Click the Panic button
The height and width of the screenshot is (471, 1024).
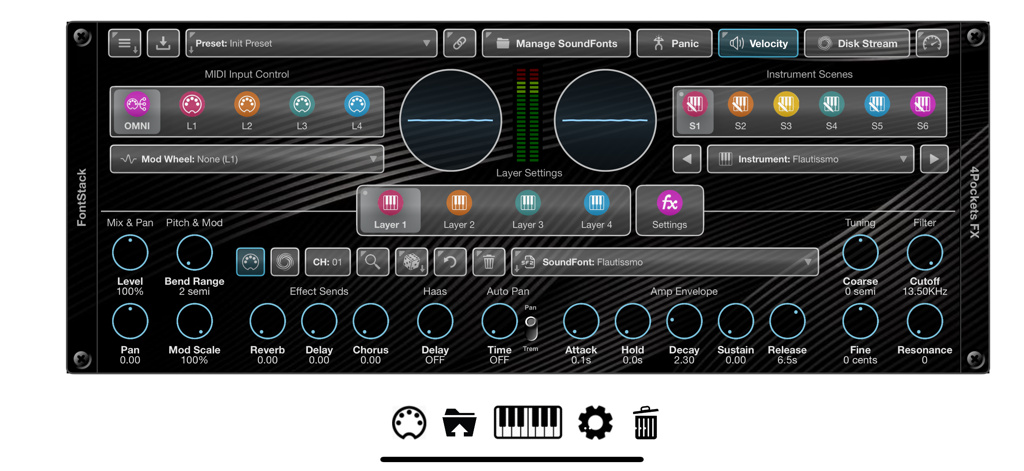675,43
